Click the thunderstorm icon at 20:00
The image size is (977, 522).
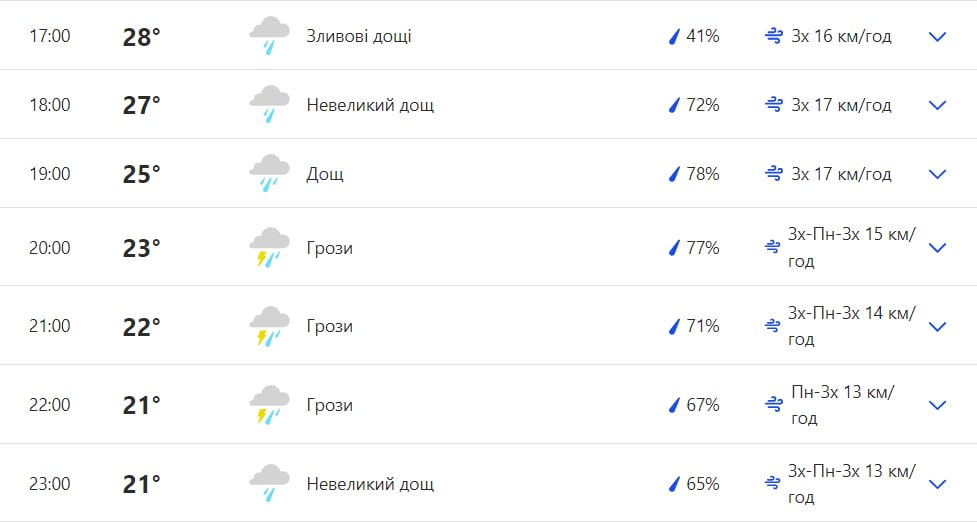click(x=269, y=248)
